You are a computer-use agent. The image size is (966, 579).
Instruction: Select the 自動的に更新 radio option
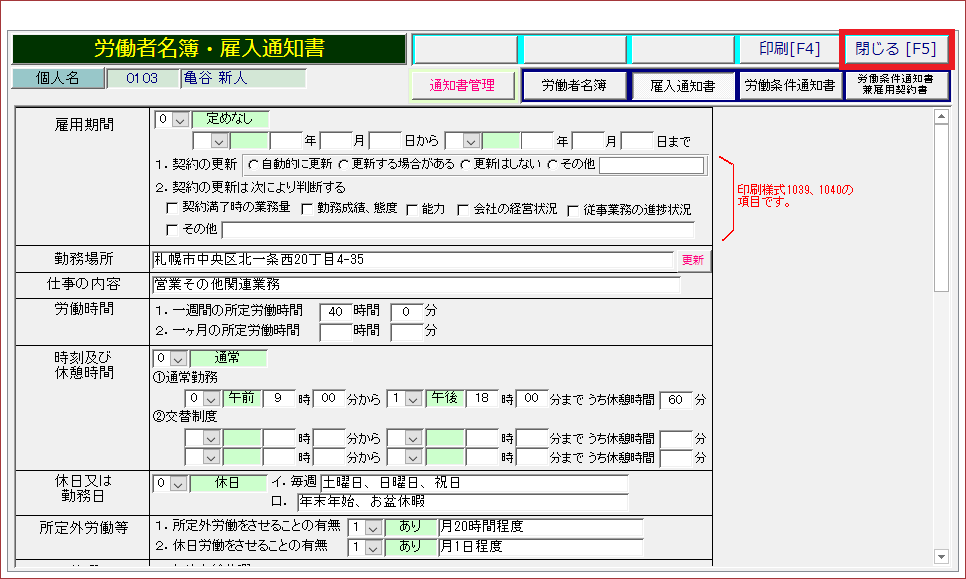pyautogui.click(x=252, y=164)
